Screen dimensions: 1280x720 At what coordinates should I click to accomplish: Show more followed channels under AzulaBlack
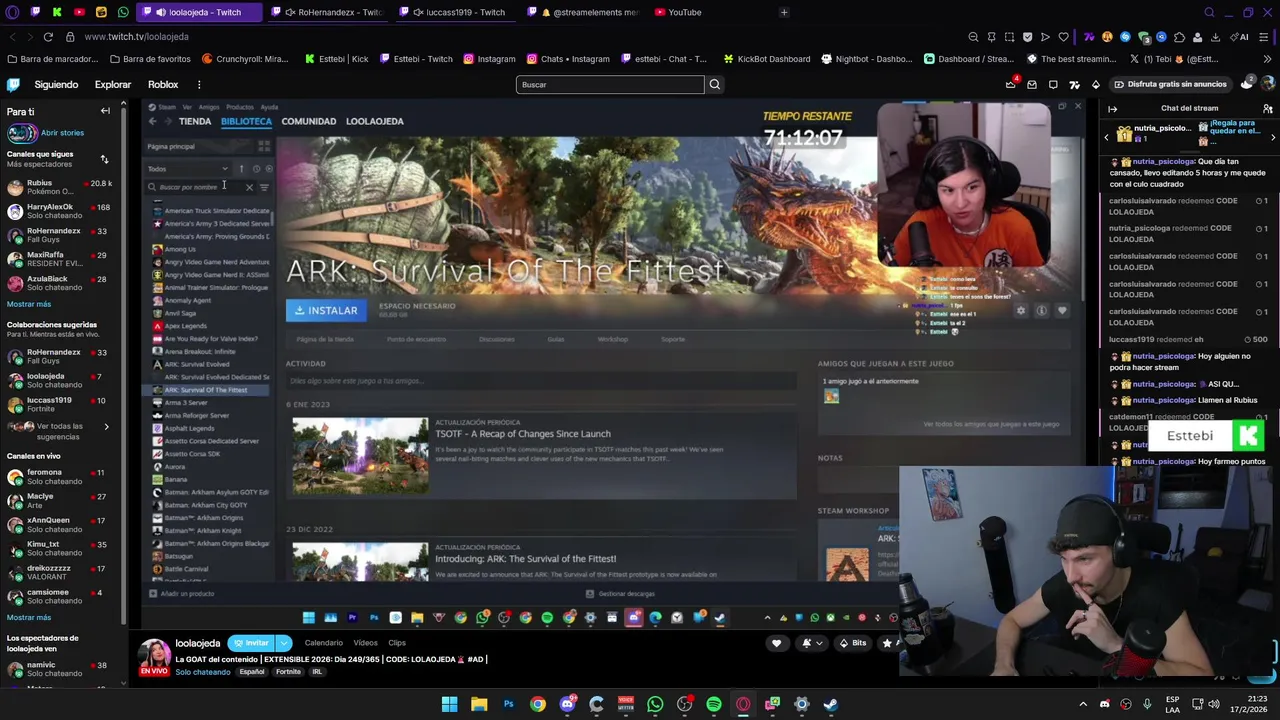29,304
